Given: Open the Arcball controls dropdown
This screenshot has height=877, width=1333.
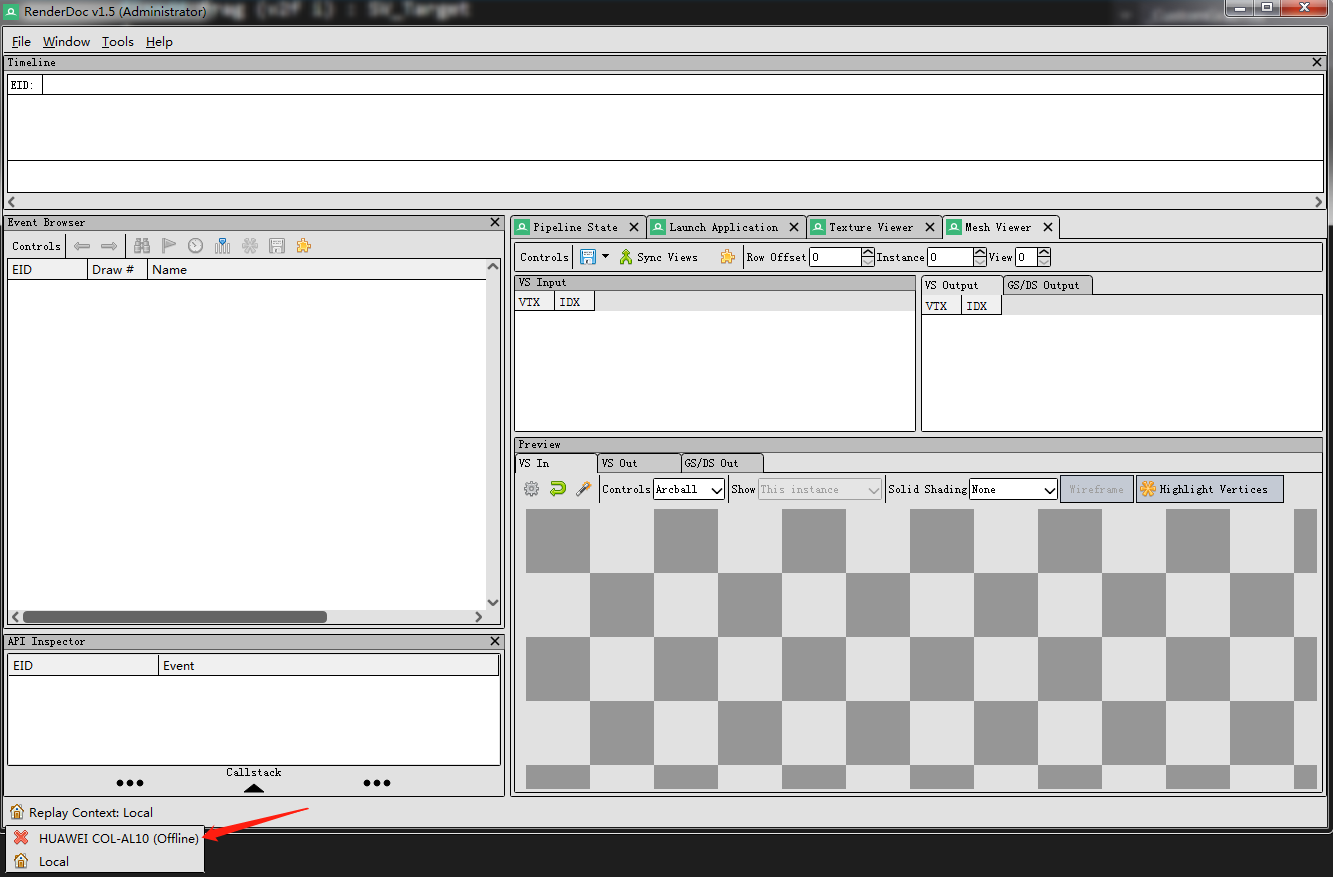Looking at the screenshot, I should (x=688, y=488).
